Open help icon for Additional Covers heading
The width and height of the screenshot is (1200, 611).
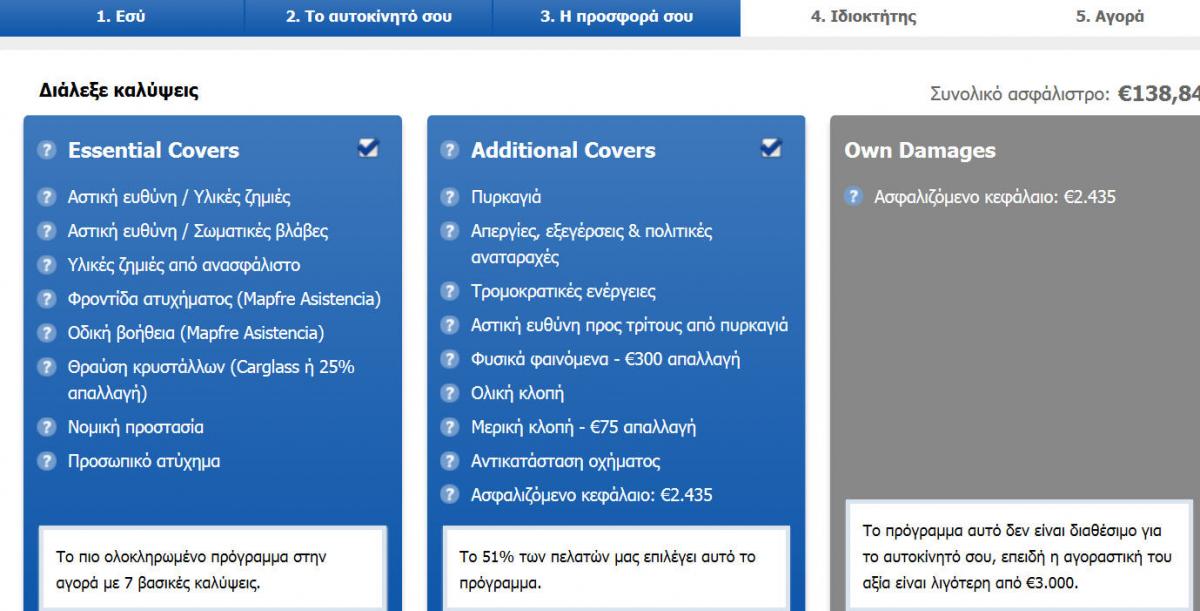450,150
